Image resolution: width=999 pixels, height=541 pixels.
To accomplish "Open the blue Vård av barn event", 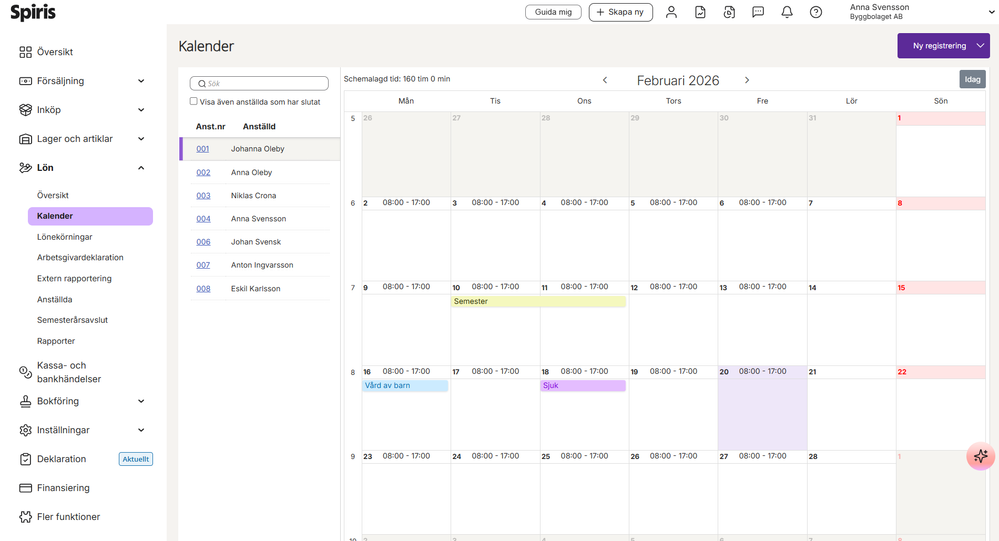I will 405,386.
